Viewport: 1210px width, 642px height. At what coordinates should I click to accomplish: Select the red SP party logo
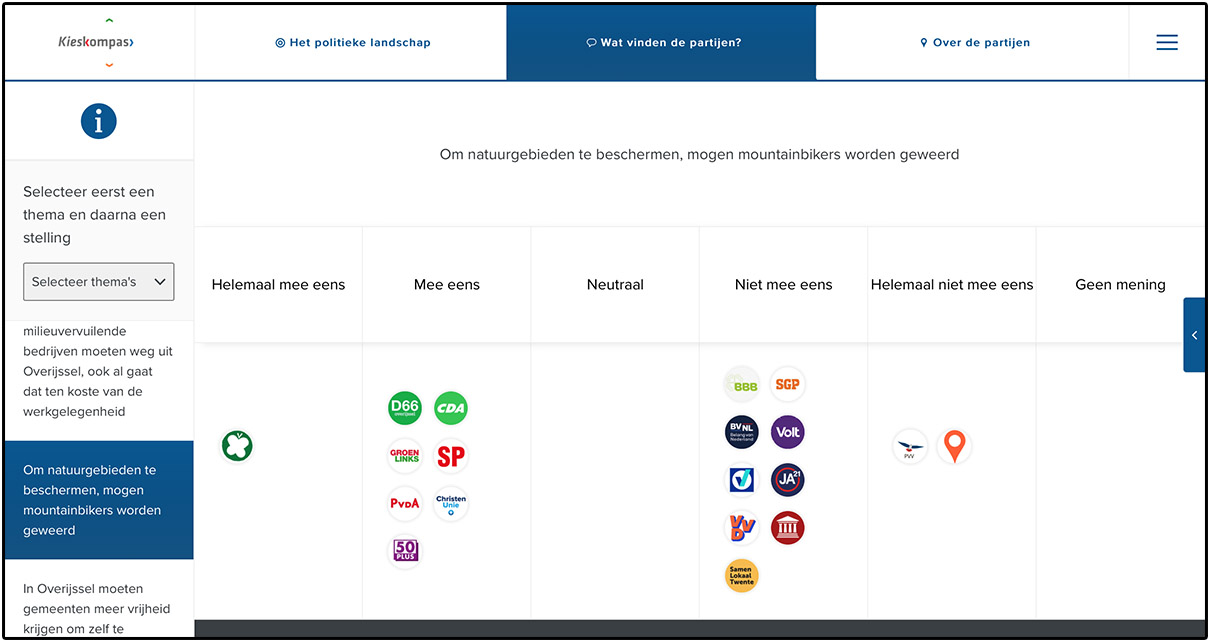point(451,456)
